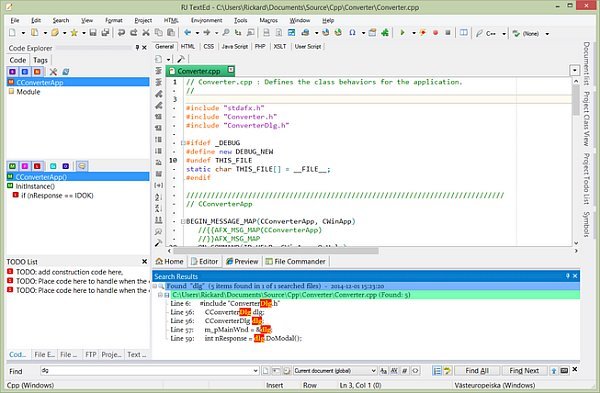Open the Macros menu
The image size is (600, 393).
pyautogui.click(x=268, y=20)
